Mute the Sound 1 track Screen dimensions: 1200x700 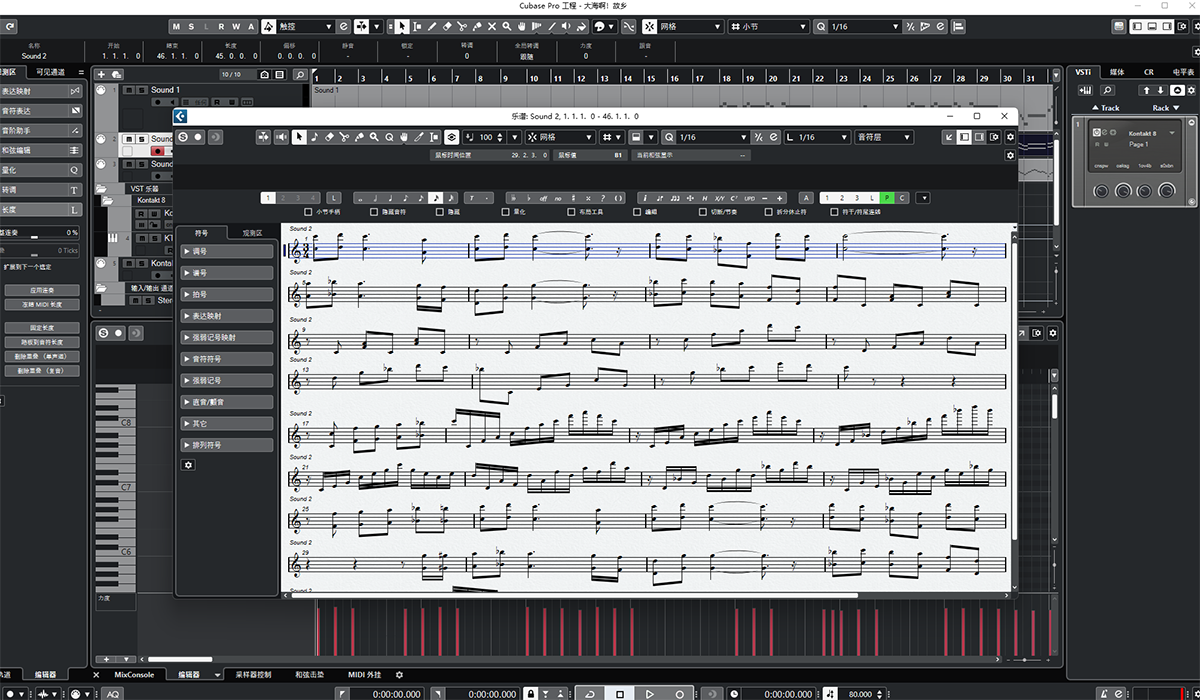click(129, 90)
